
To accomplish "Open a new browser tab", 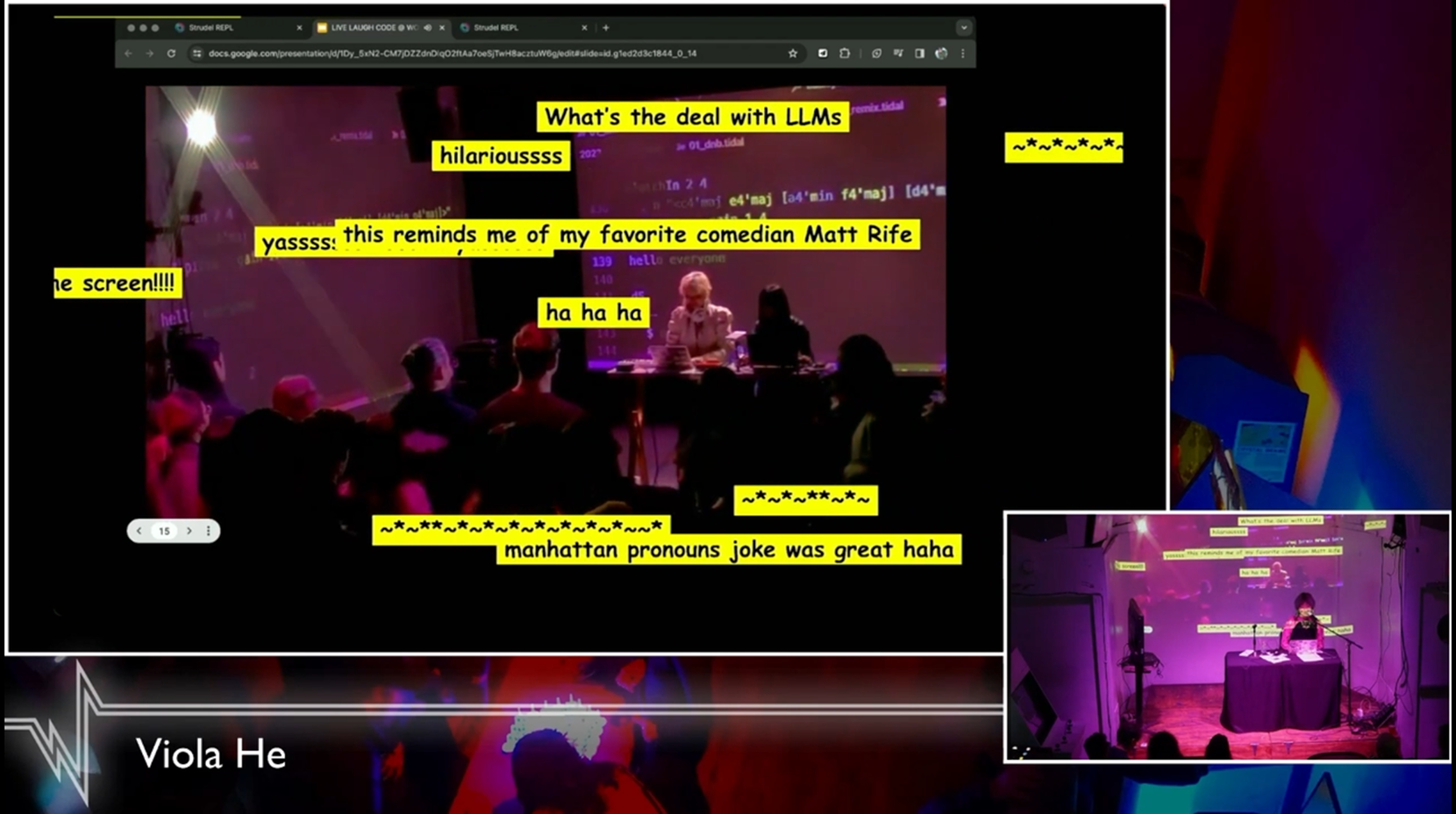I will (605, 28).
